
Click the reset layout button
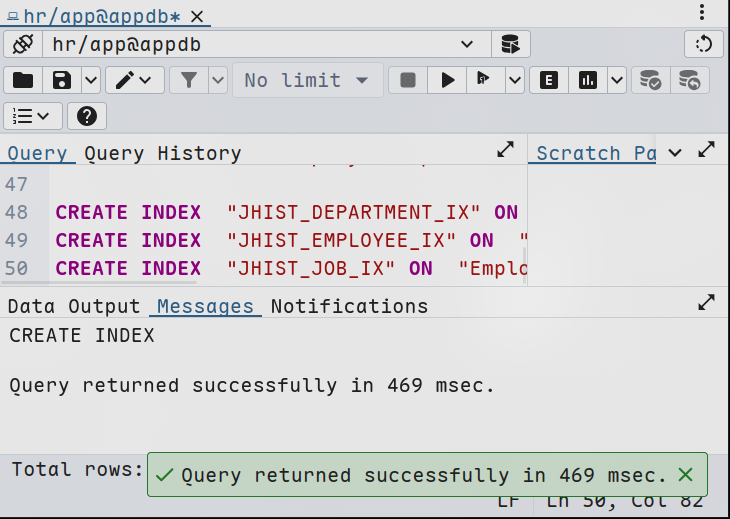703,44
